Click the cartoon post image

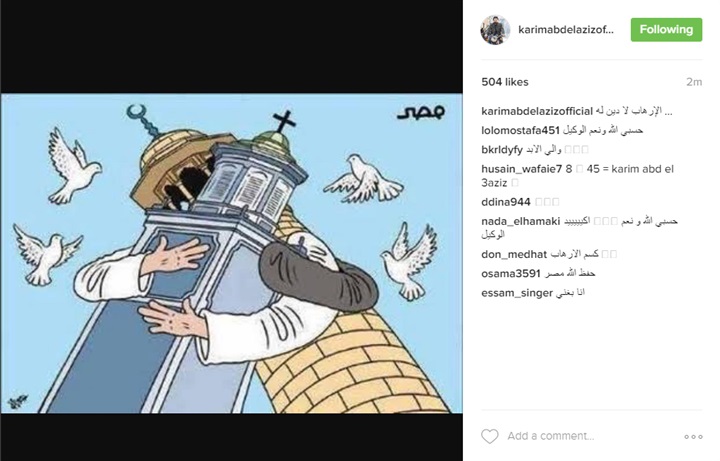pos(231,253)
